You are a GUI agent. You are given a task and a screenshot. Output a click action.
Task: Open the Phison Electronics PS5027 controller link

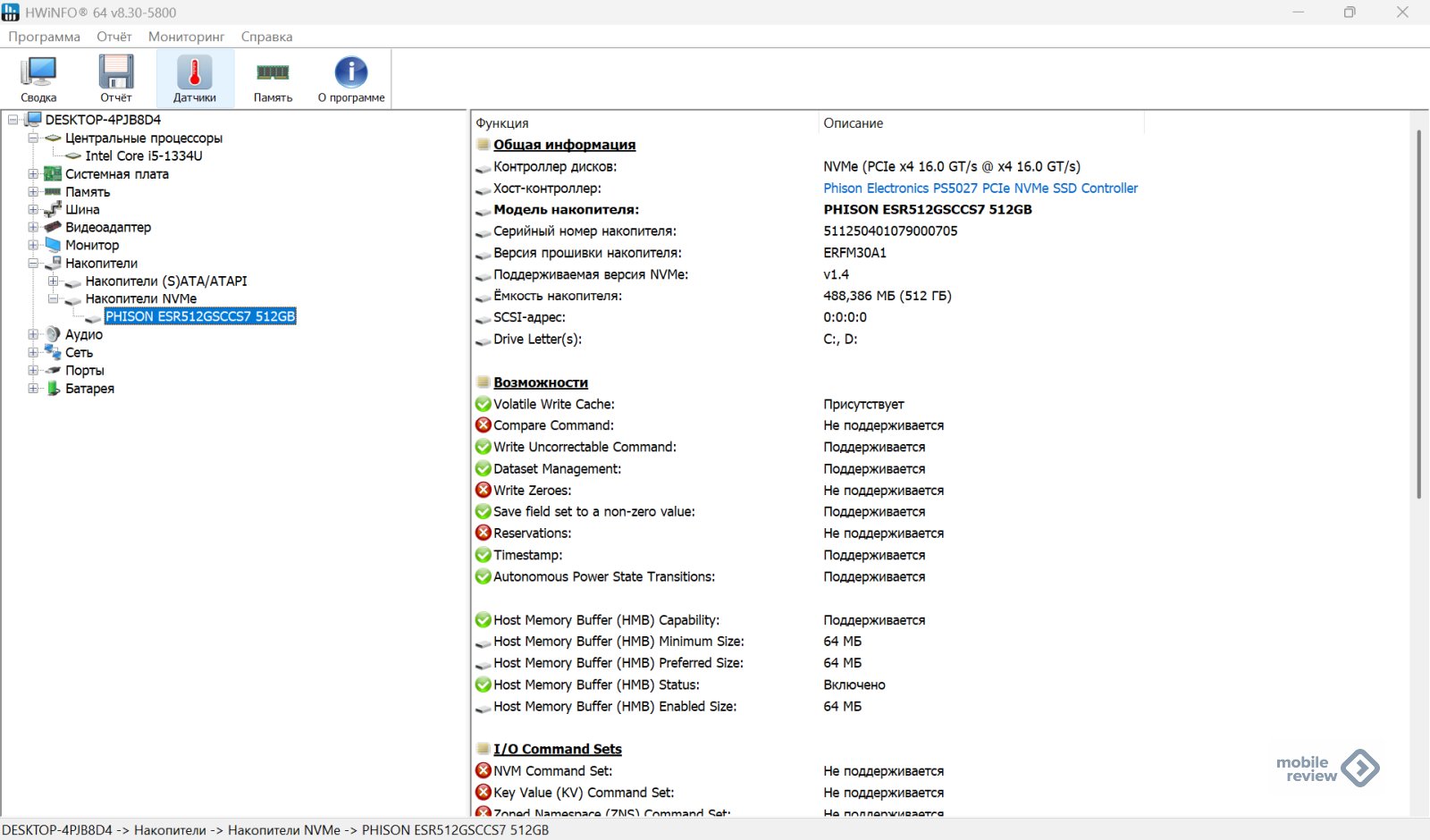pyautogui.click(x=980, y=189)
